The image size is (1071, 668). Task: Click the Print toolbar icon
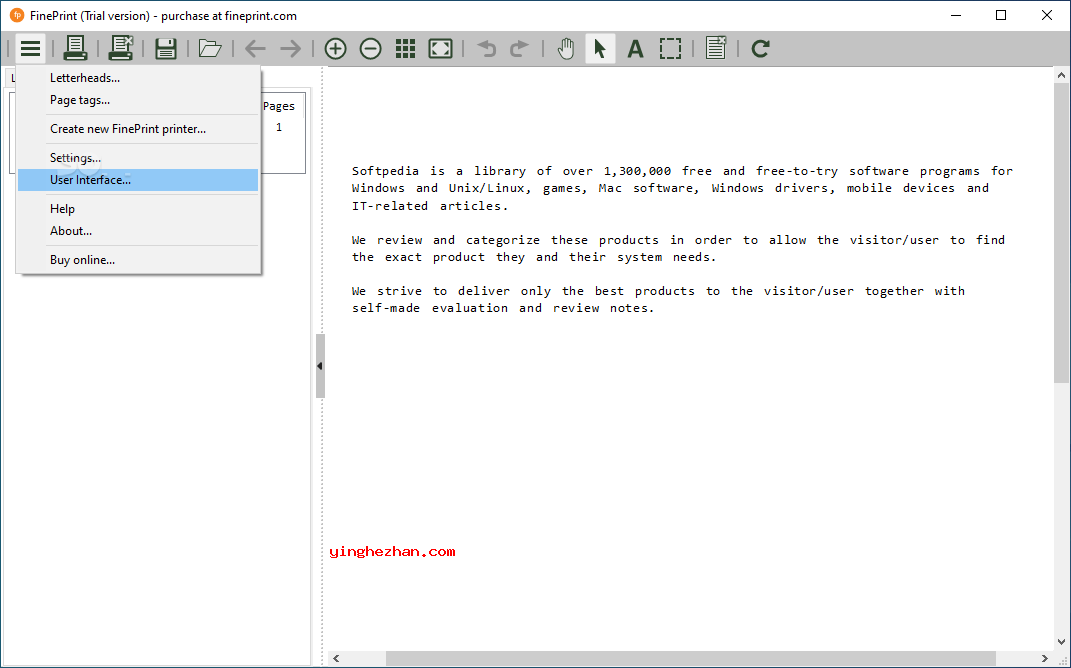pos(75,48)
